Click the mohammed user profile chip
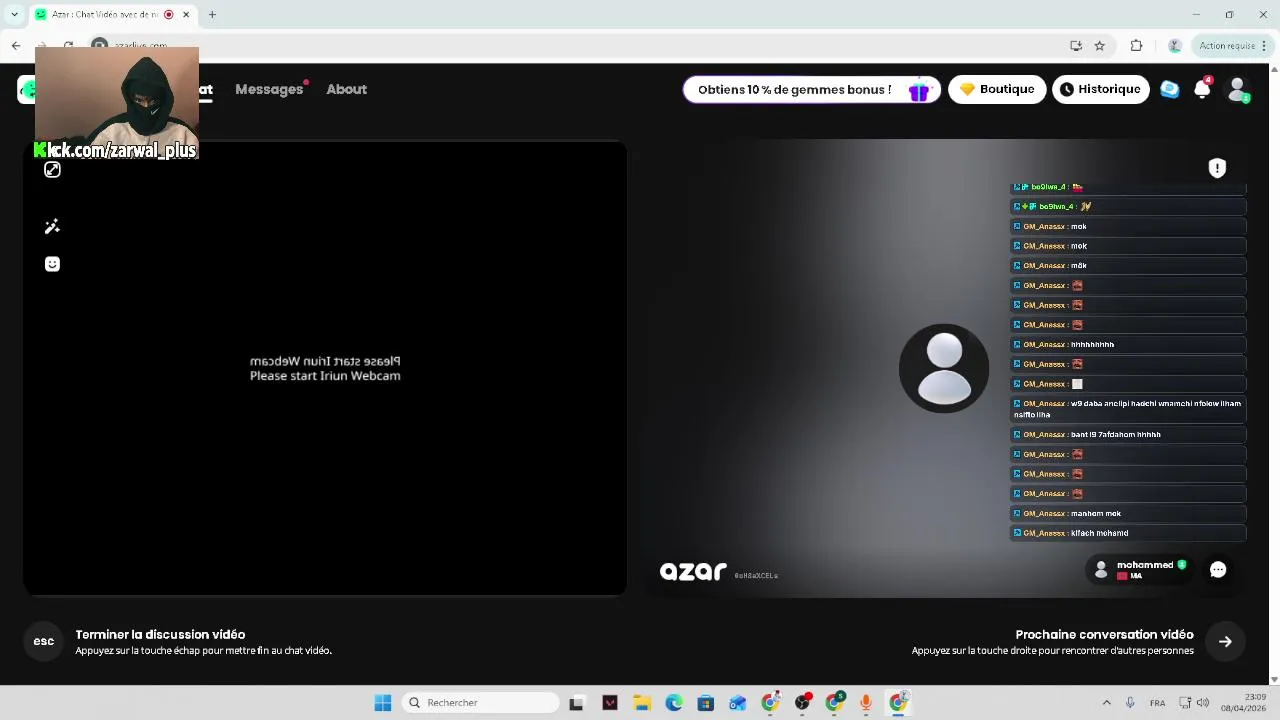The image size is (1280, 720). click(x=1140, y=569)
